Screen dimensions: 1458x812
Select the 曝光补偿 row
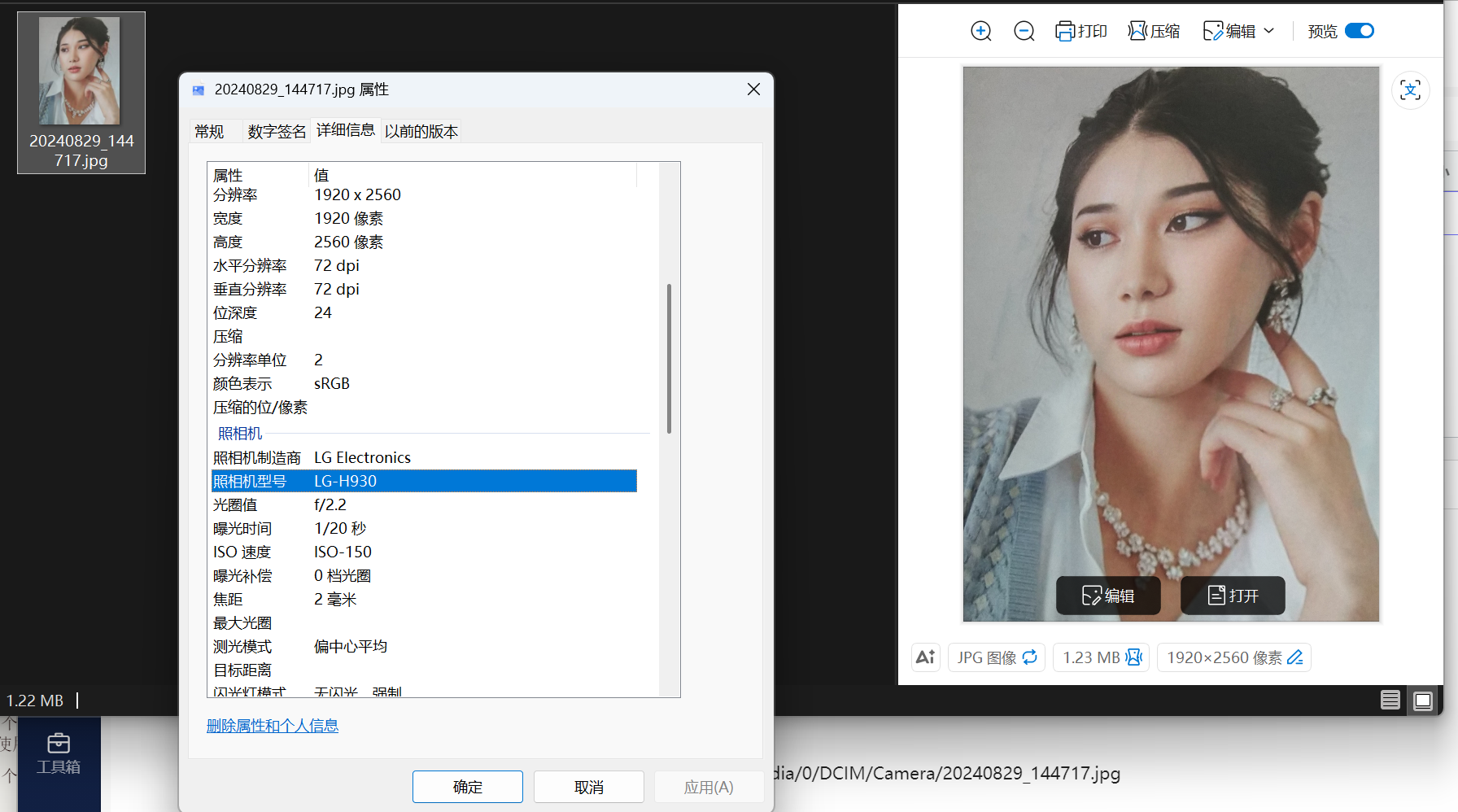pyautogui.click(x=423, y=576)
